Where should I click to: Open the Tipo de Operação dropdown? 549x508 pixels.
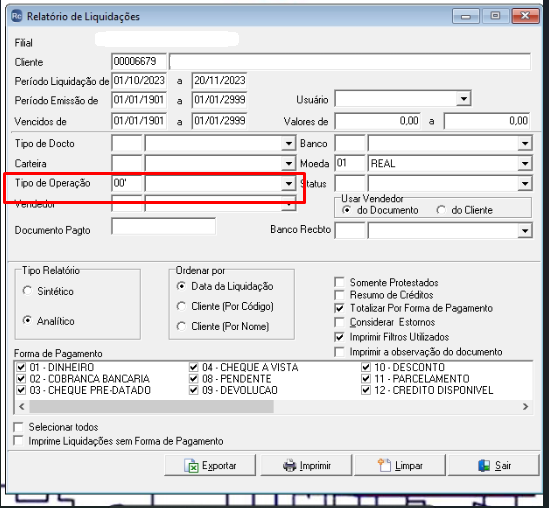[289, 183]
